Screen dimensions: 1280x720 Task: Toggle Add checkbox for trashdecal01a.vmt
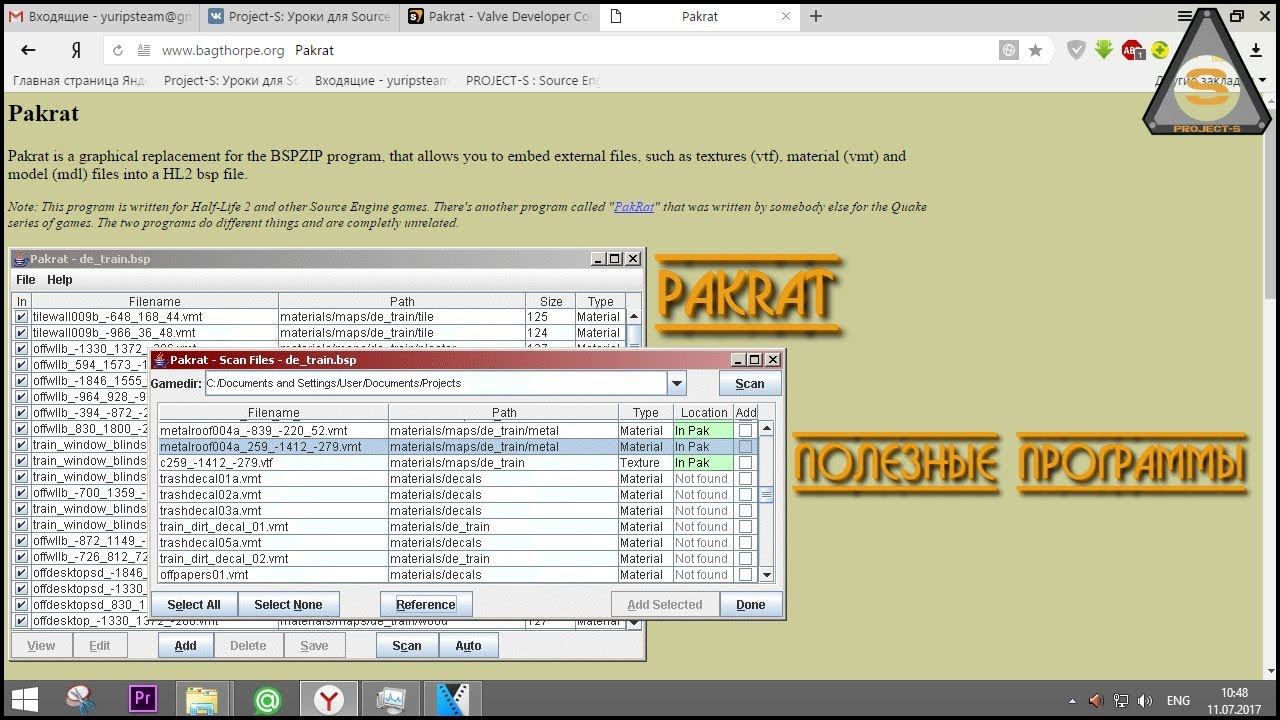pos(745,479)
